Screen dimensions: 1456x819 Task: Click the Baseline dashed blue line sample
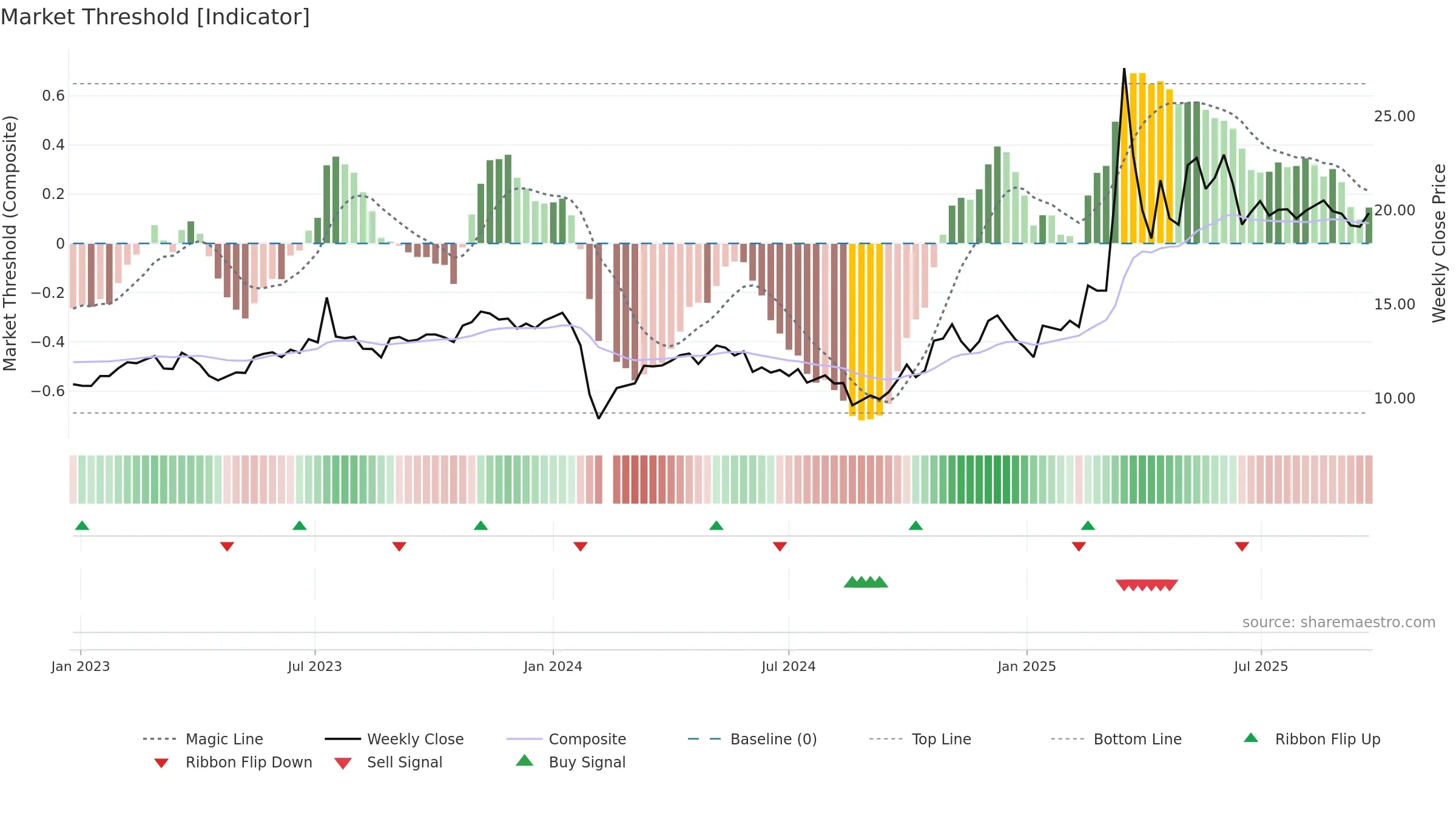(704, 739)
